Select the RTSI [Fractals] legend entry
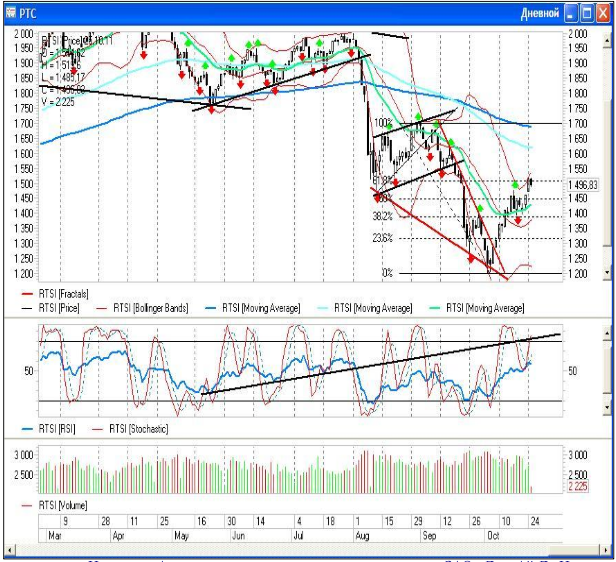 [55, 294]
